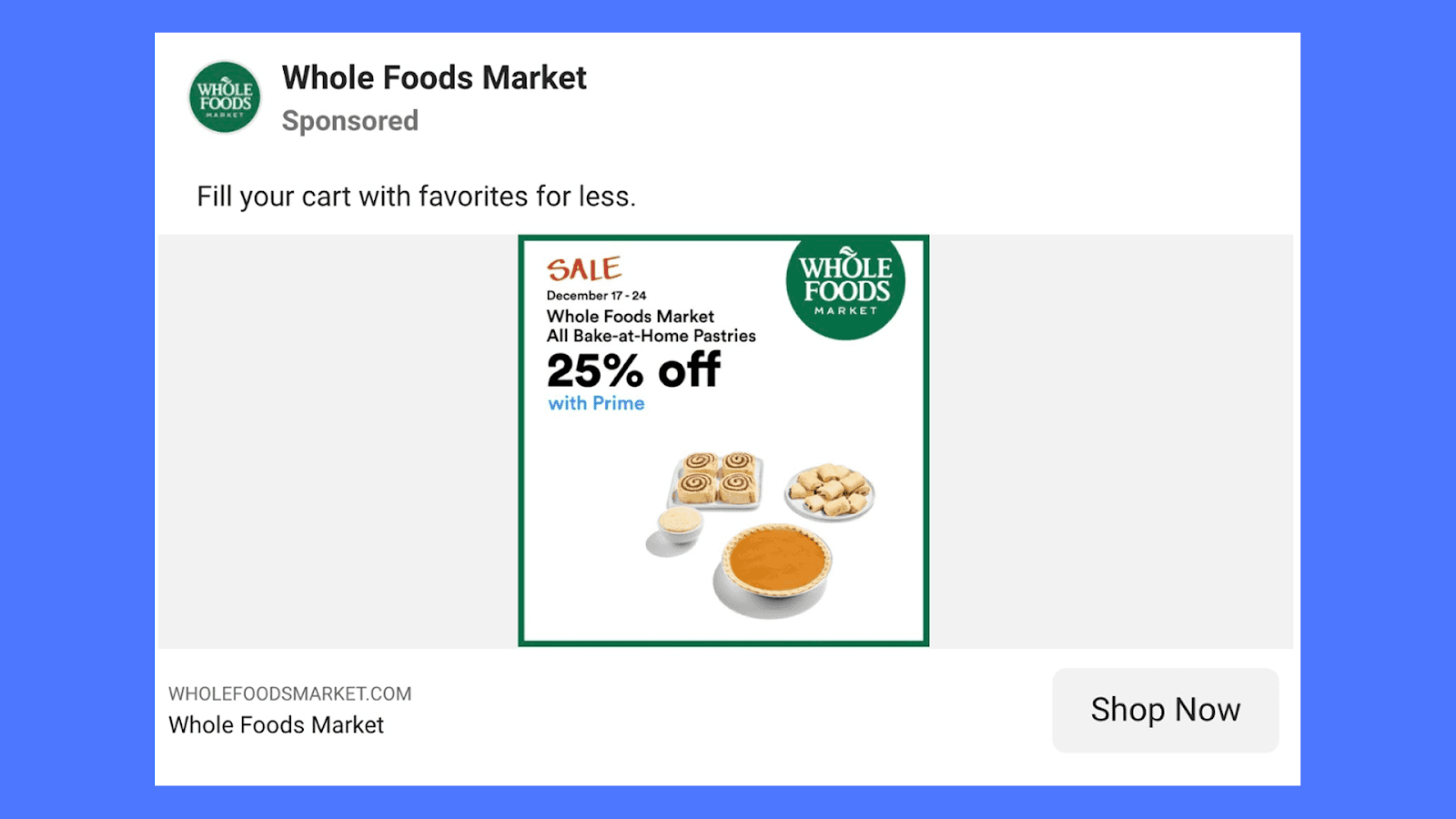Select the '25% off' promotional text
This screenshot has height=819, width=1456.
point(632,368)
